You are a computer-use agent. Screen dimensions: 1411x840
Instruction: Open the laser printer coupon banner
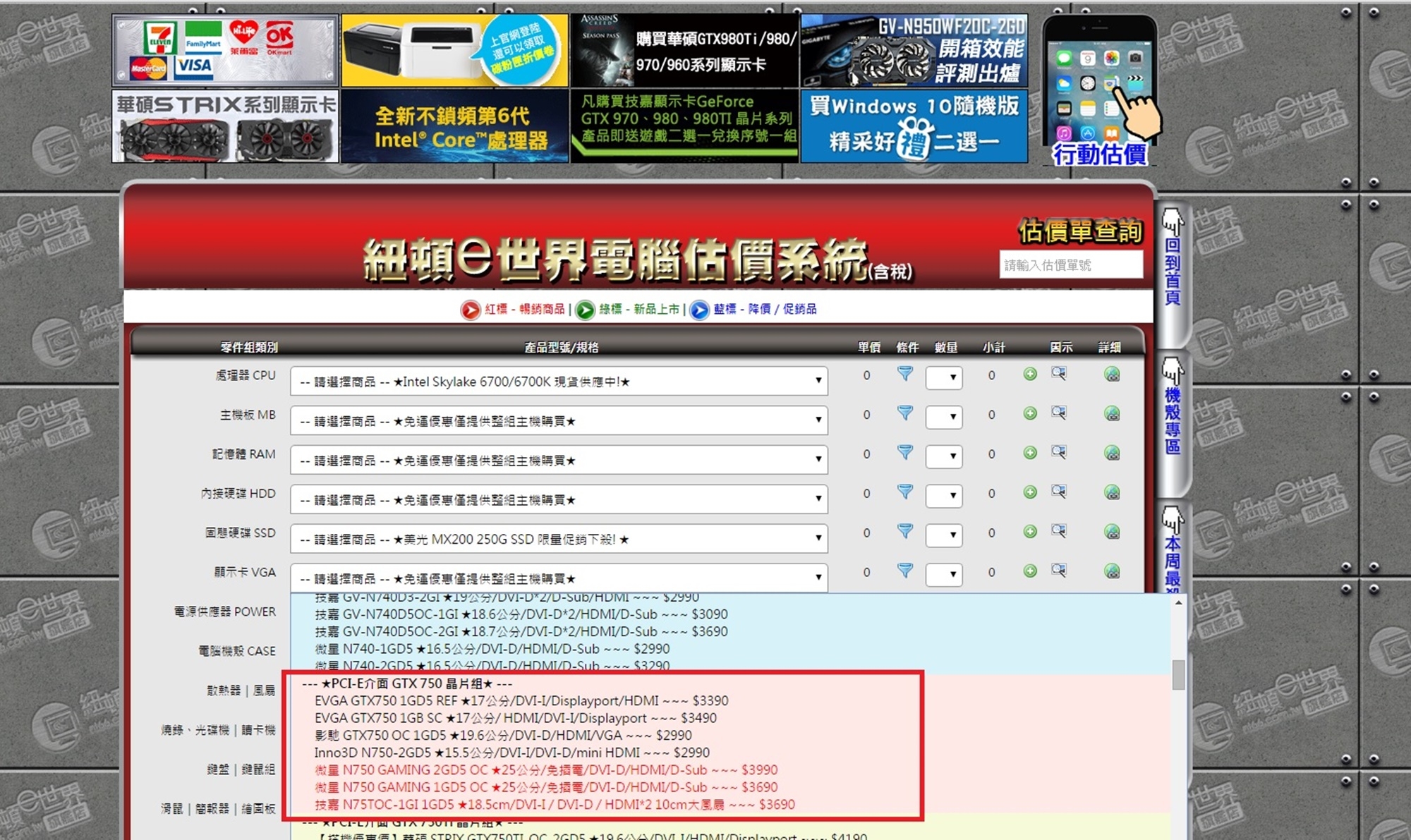455,50
